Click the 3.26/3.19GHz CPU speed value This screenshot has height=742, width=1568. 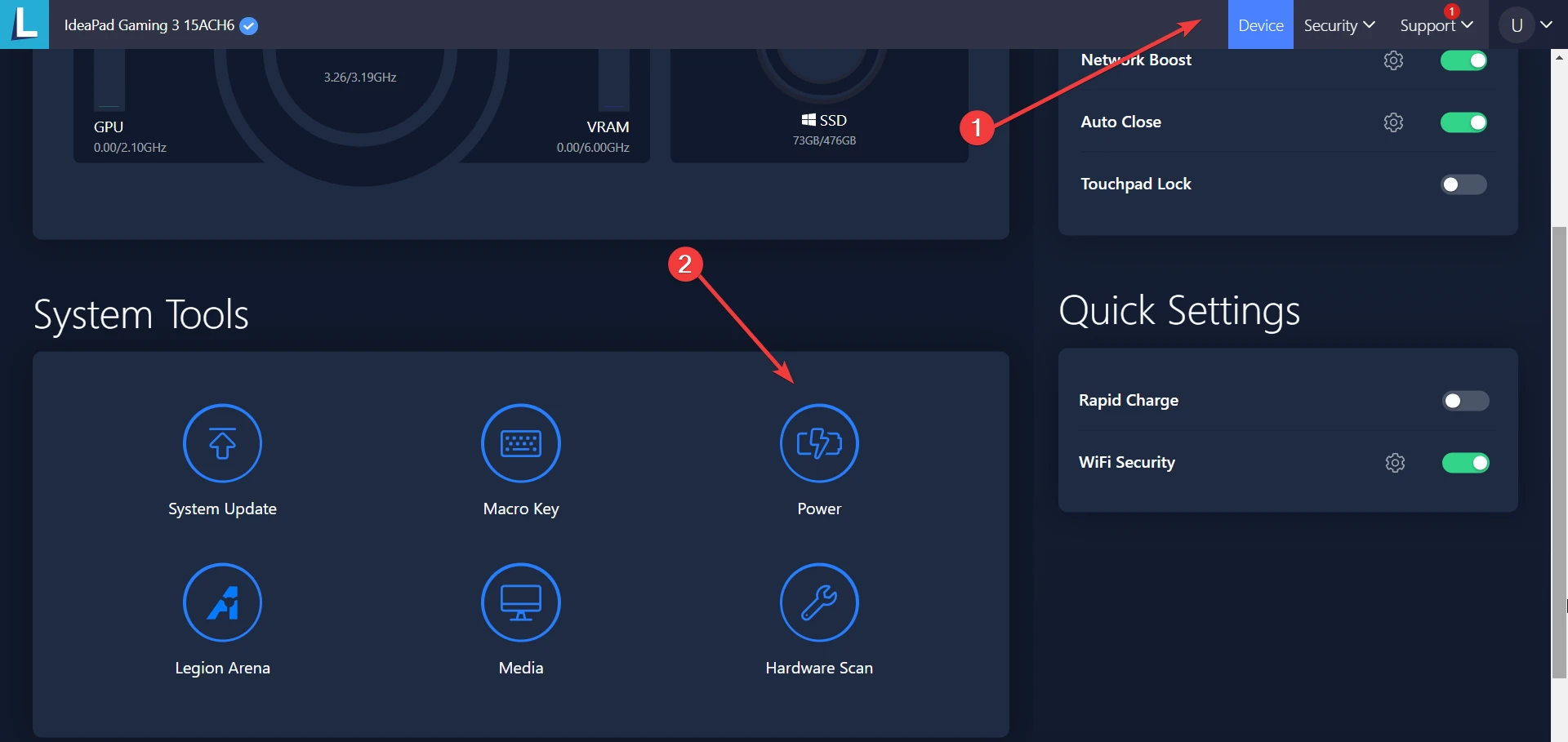pos(360,78)
